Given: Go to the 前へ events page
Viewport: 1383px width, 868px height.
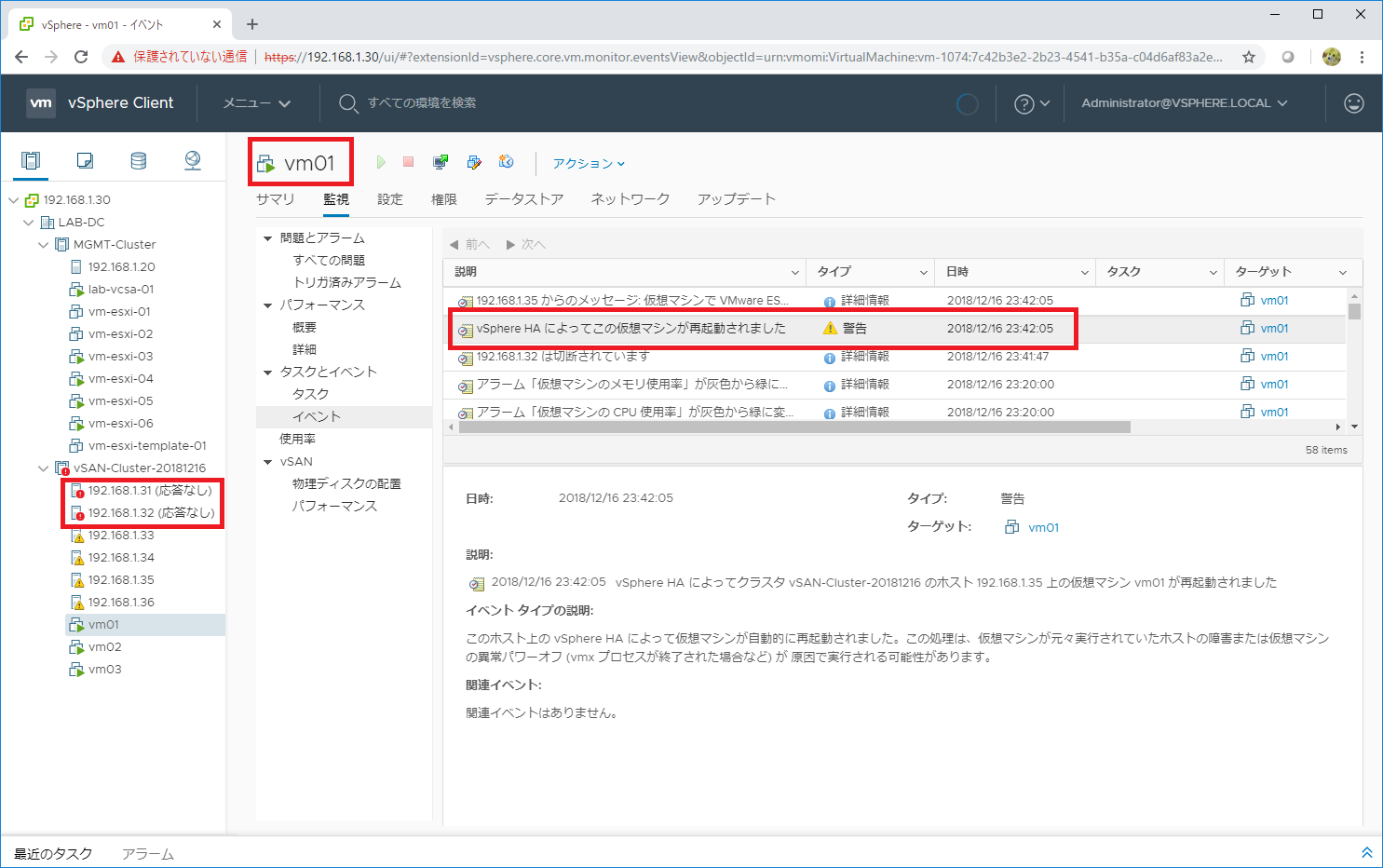Looking at the screenshot, I should (469, 244).
